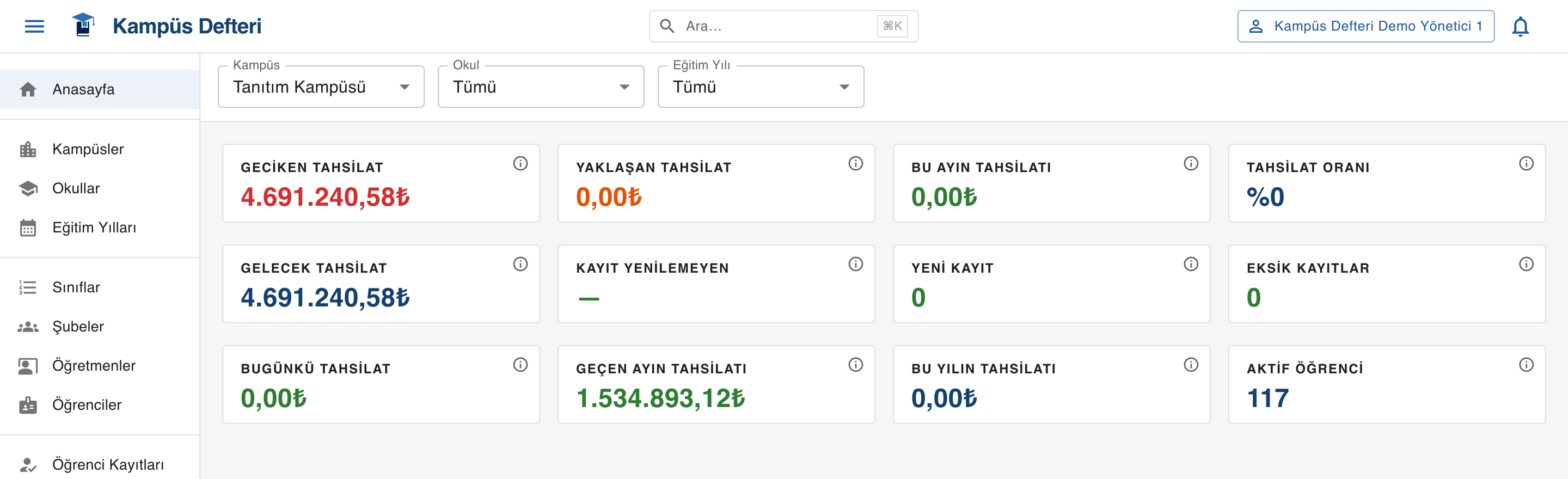Click the ⌘K shortcut badge

pos(892,26)
